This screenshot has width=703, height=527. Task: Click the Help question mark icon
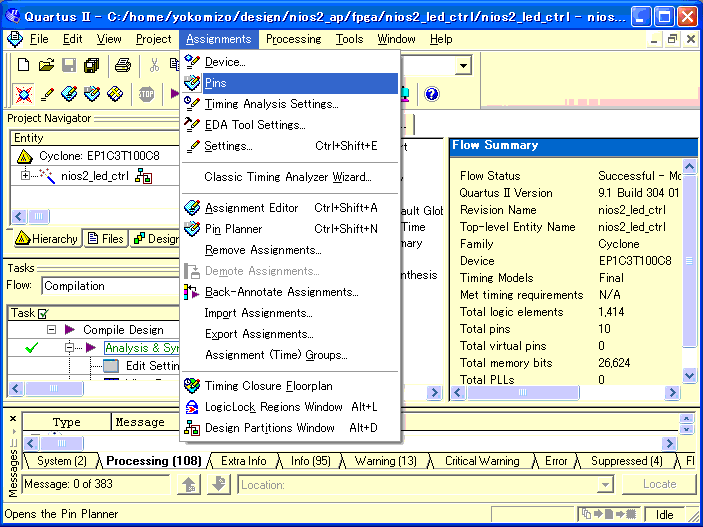[431, 94]
